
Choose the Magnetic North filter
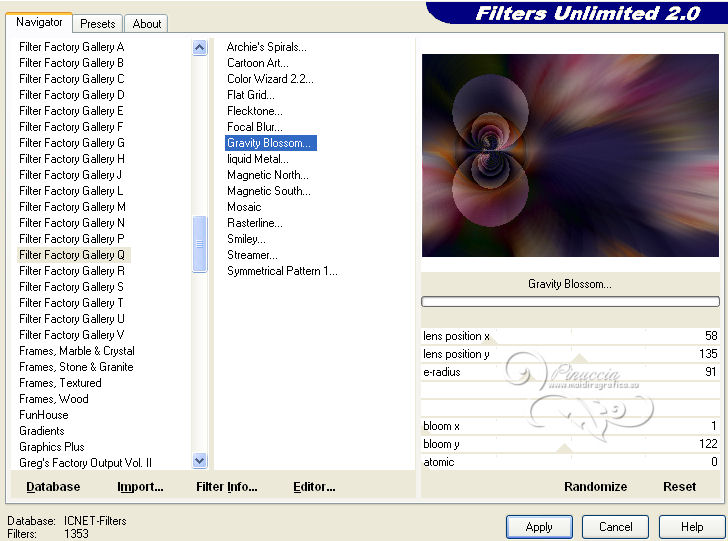tap(267, 175)
